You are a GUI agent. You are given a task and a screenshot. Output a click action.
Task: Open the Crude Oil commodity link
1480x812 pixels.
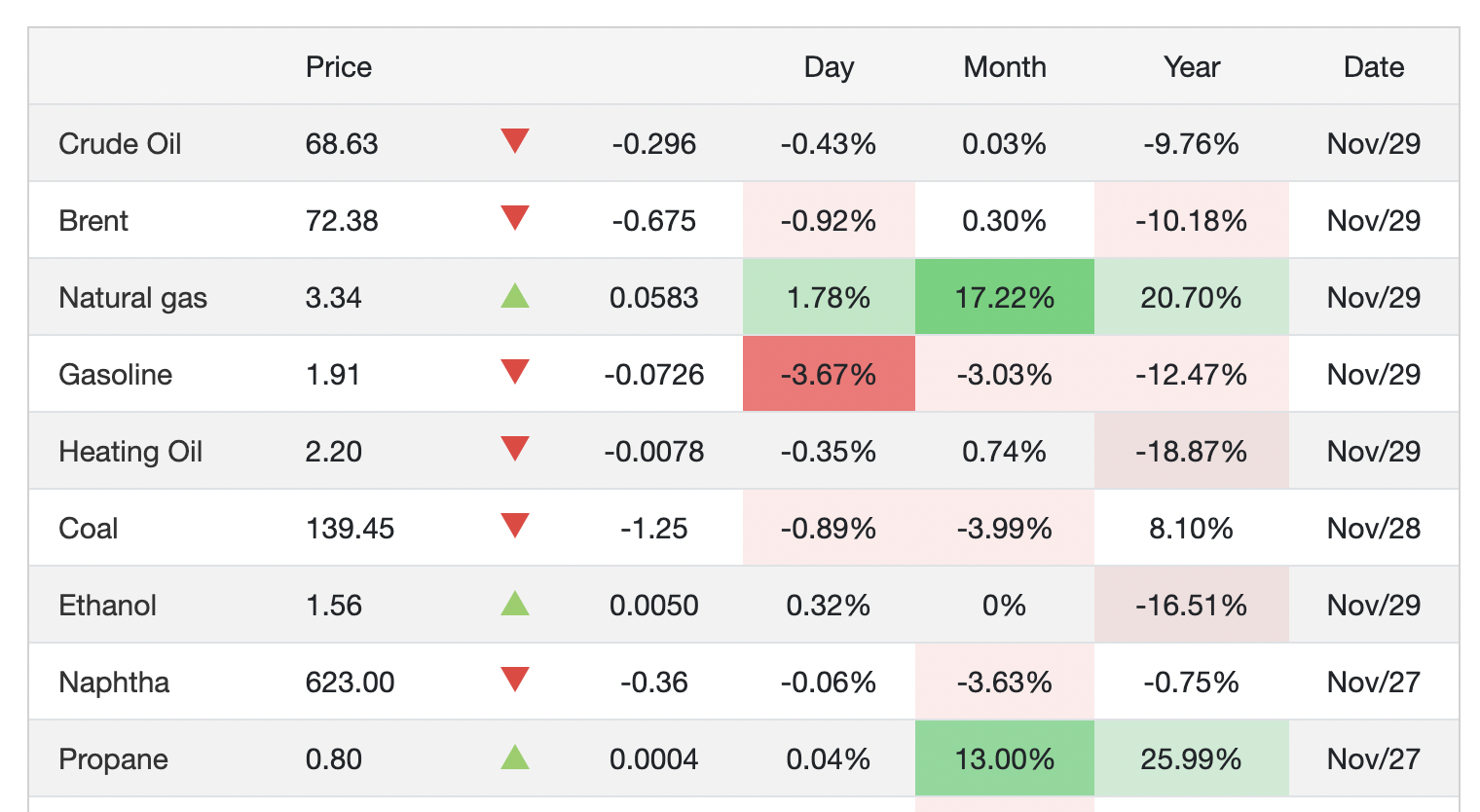click(120, 144)
